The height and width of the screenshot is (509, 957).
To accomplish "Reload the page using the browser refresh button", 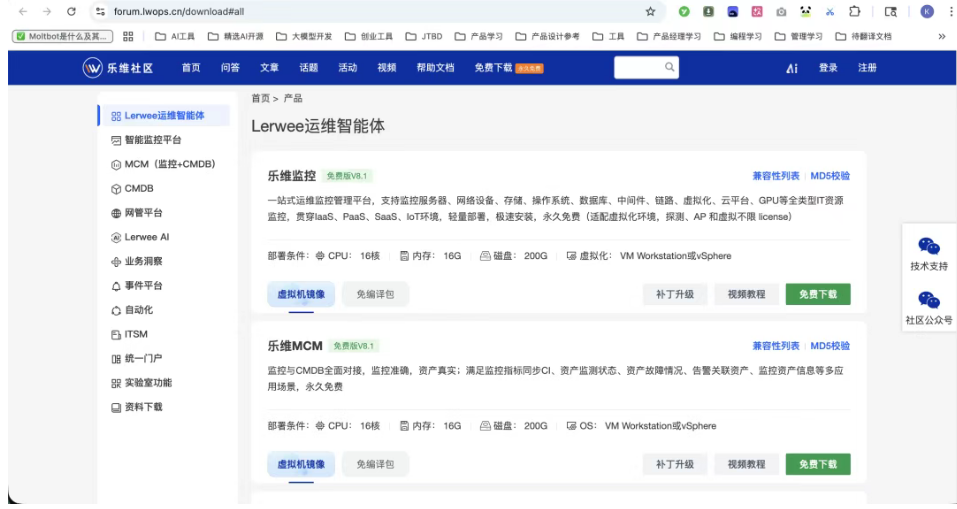I will 71,12.
